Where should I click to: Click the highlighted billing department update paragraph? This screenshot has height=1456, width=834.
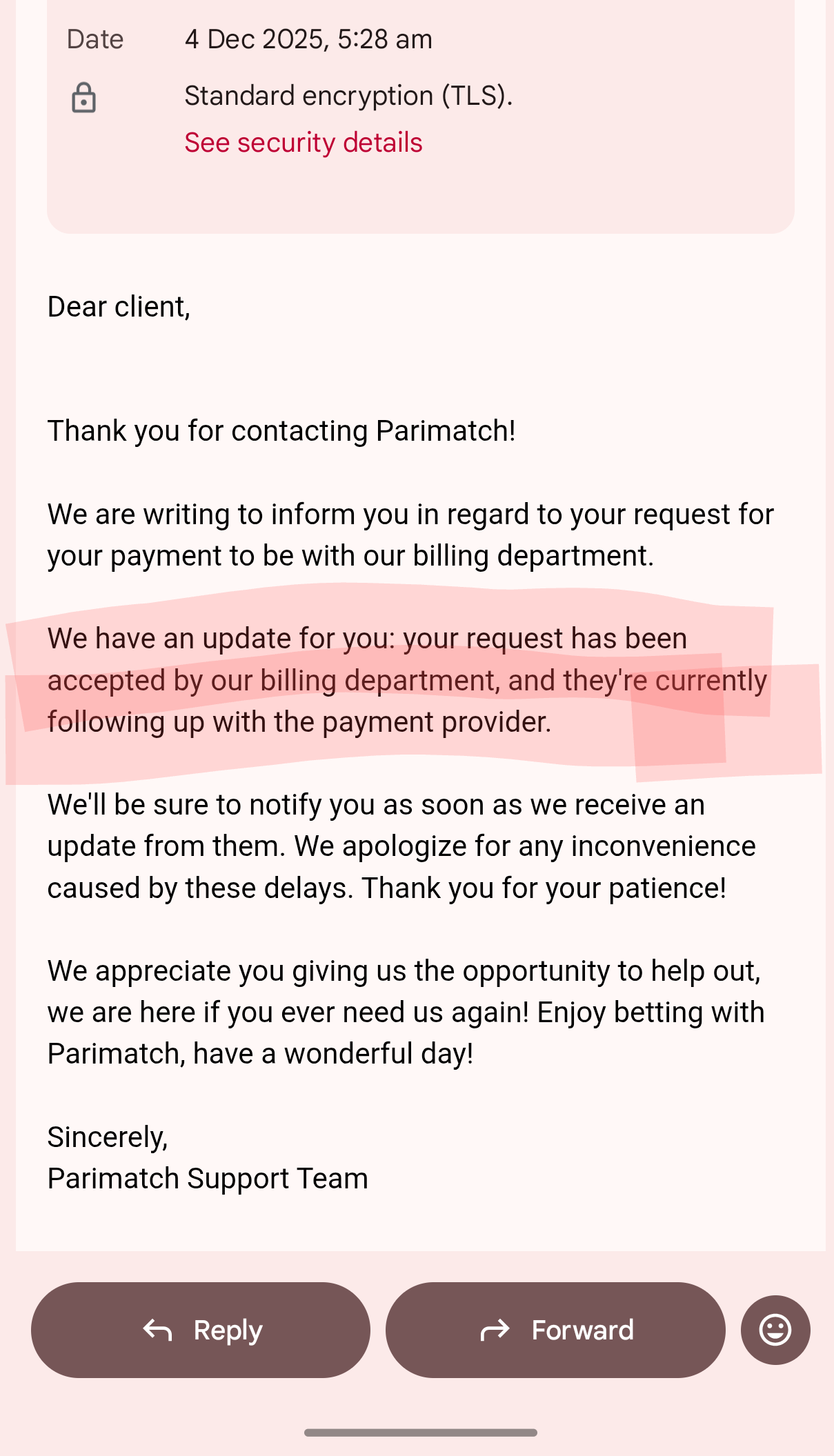407,681
